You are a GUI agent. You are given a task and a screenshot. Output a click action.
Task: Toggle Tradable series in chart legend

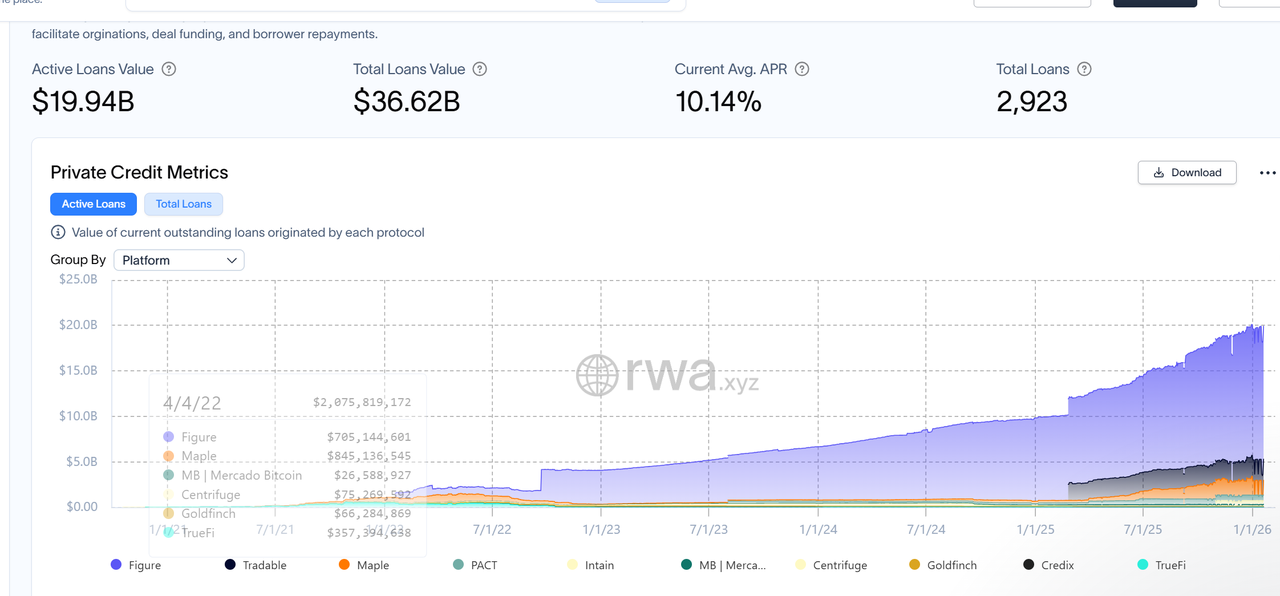tap(264, 565)
